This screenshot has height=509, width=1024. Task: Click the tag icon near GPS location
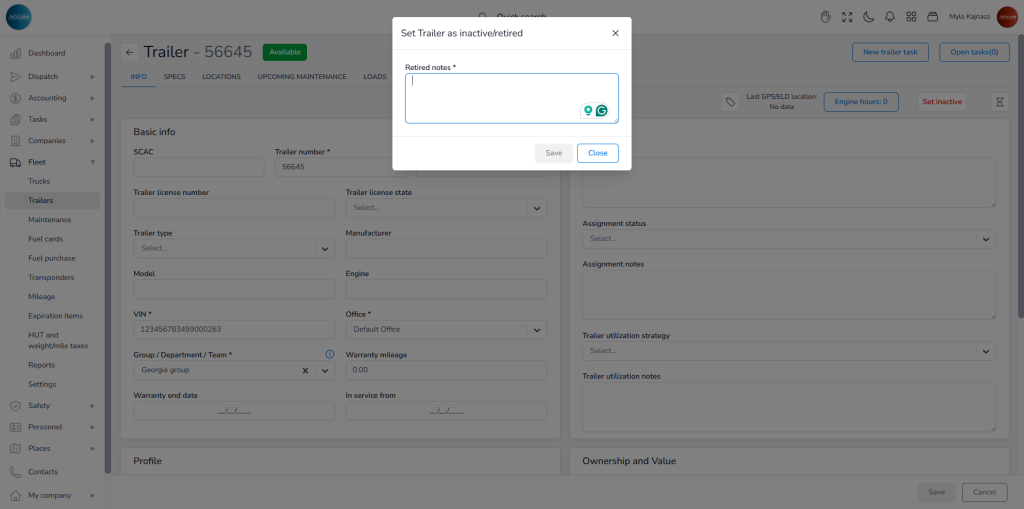730,102
